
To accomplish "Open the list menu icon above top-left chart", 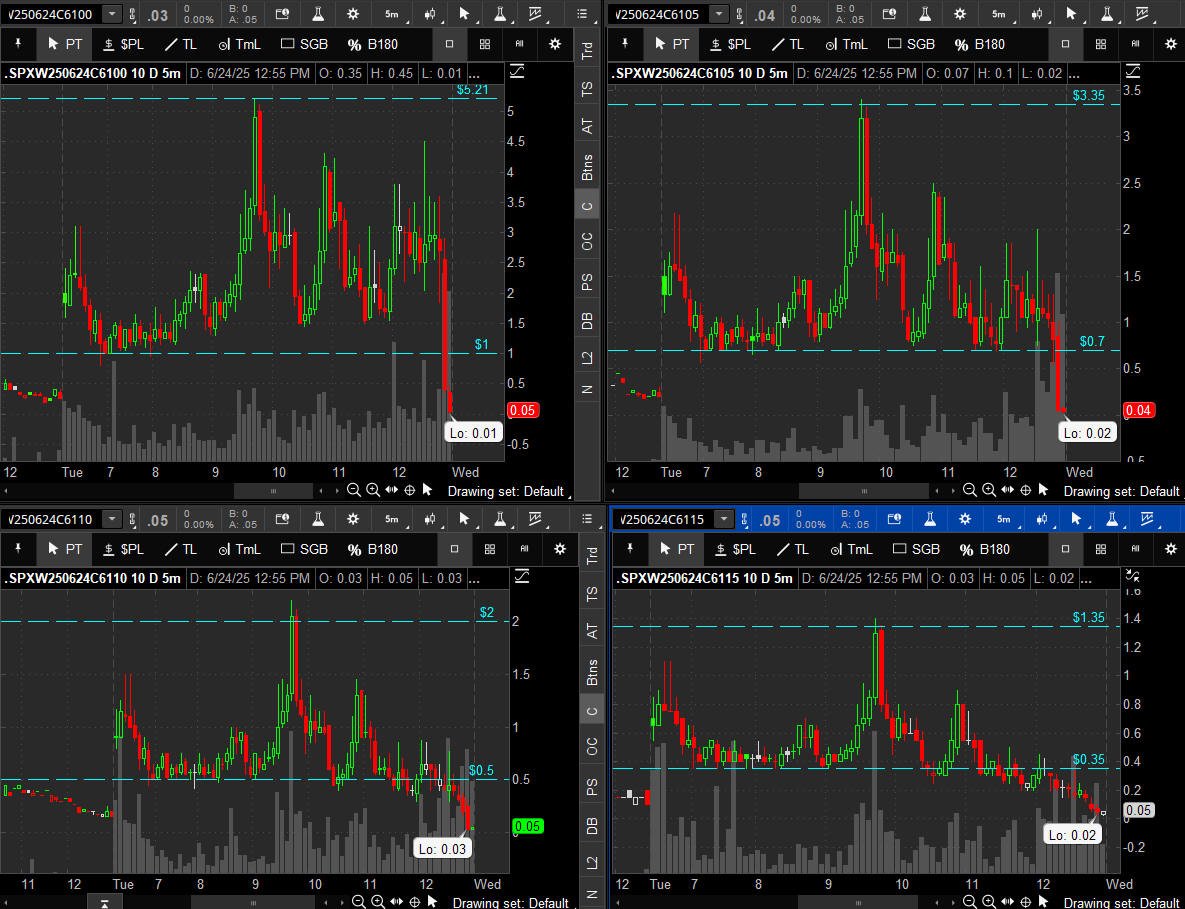I will tap(582, 14).
